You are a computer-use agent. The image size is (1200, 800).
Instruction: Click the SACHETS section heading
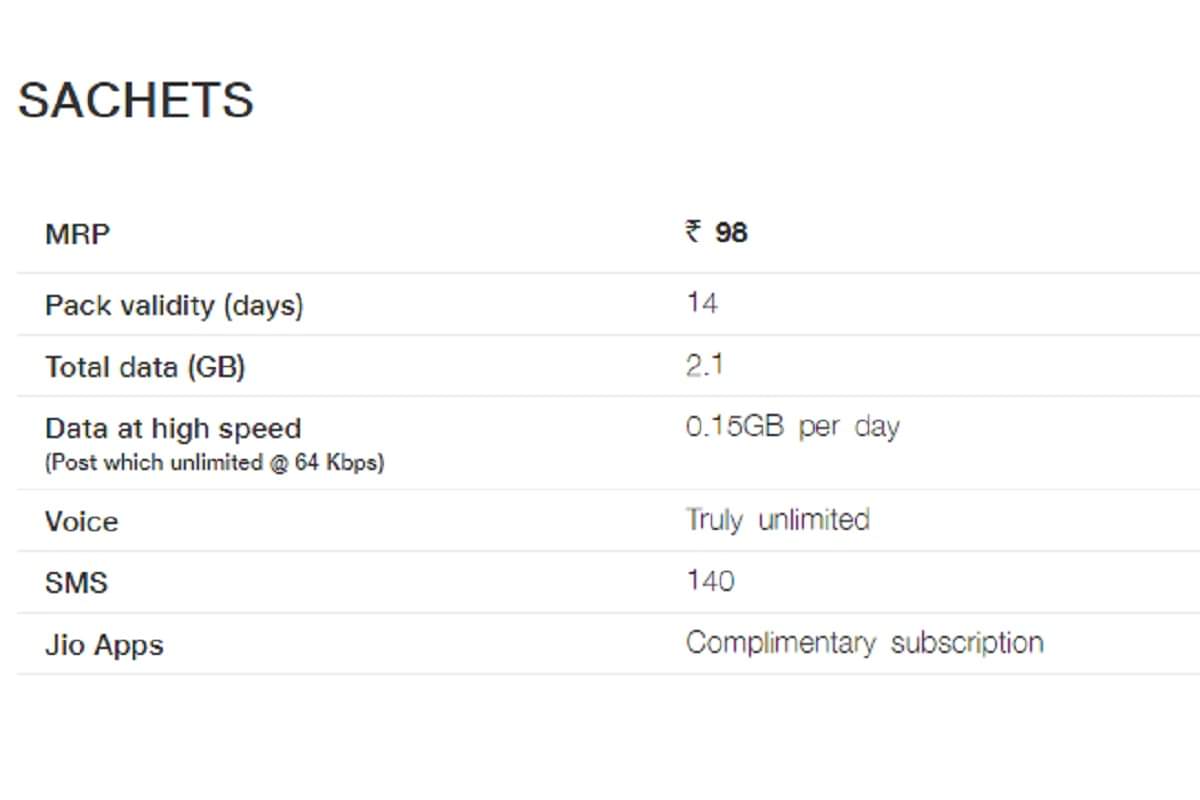(136, 101)
